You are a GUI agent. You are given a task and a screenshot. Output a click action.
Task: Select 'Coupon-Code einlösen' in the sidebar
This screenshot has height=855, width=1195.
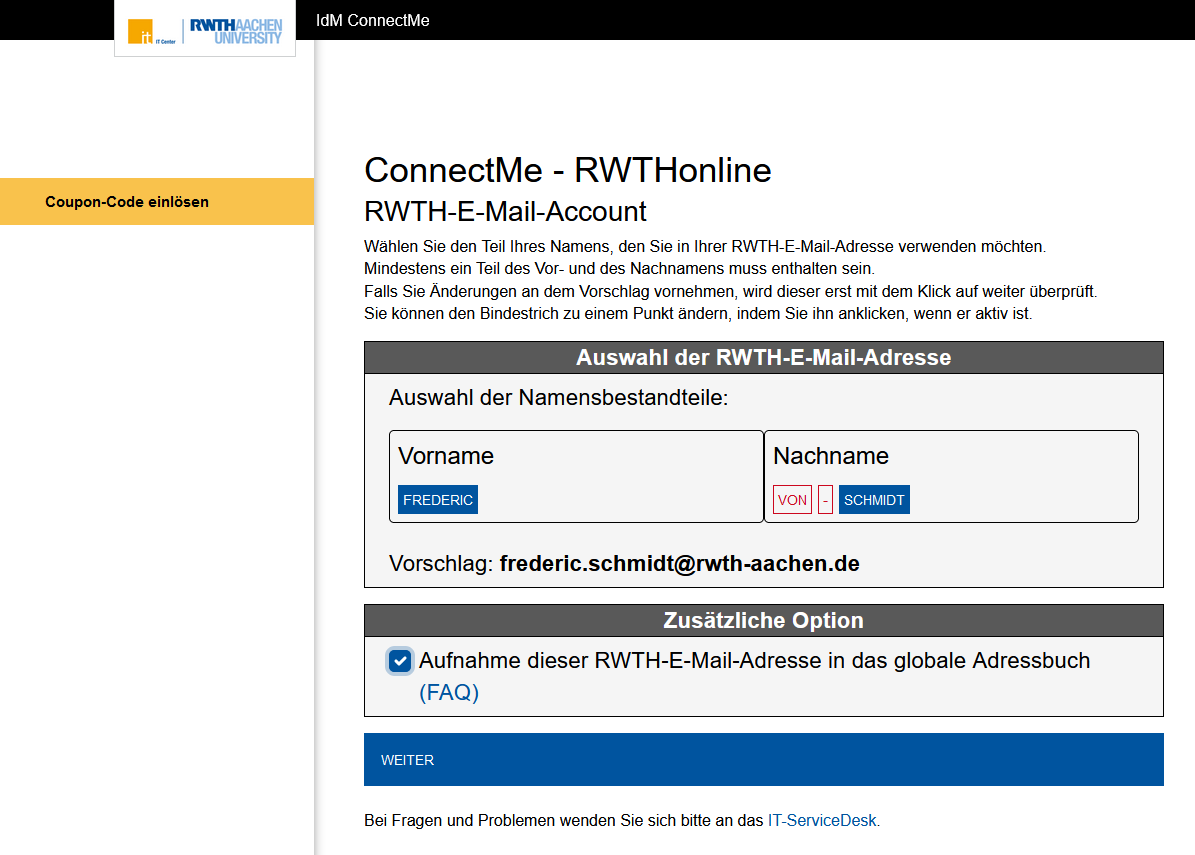126,201
